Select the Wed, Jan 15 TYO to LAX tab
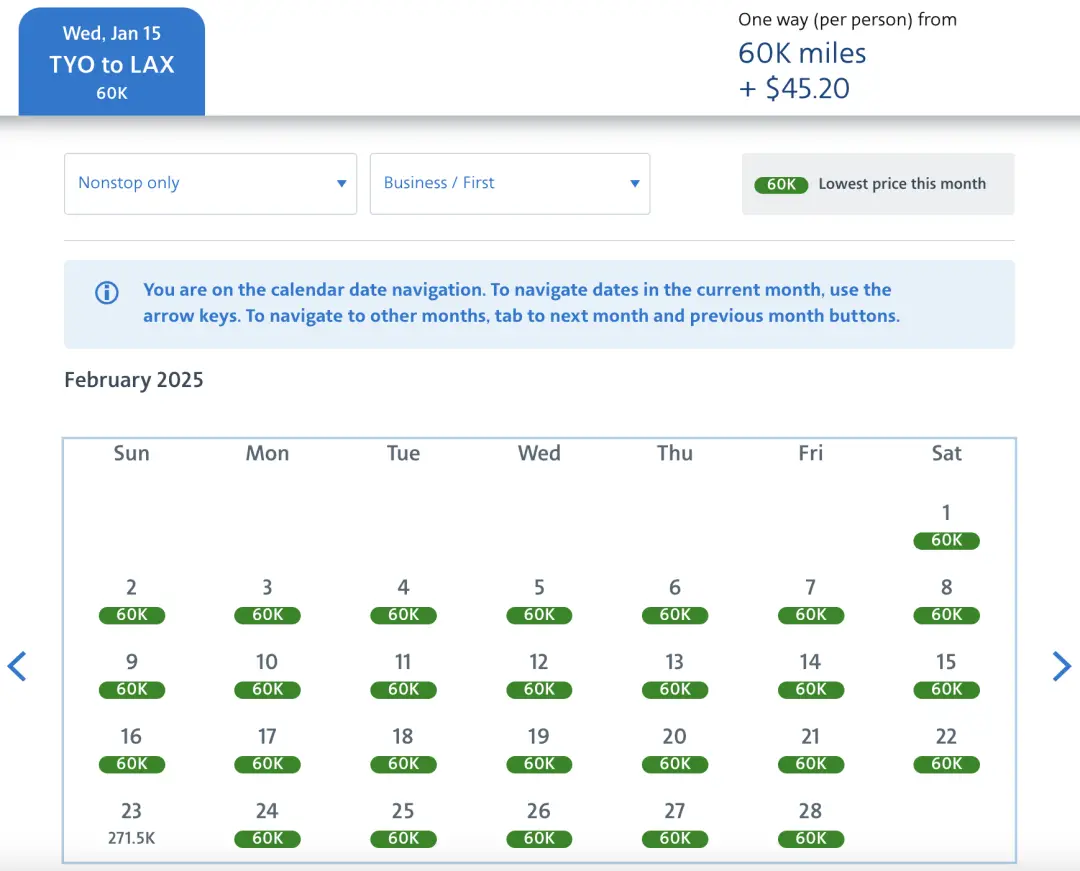The width and height of the screenshot is (1080, 871). 112,62
